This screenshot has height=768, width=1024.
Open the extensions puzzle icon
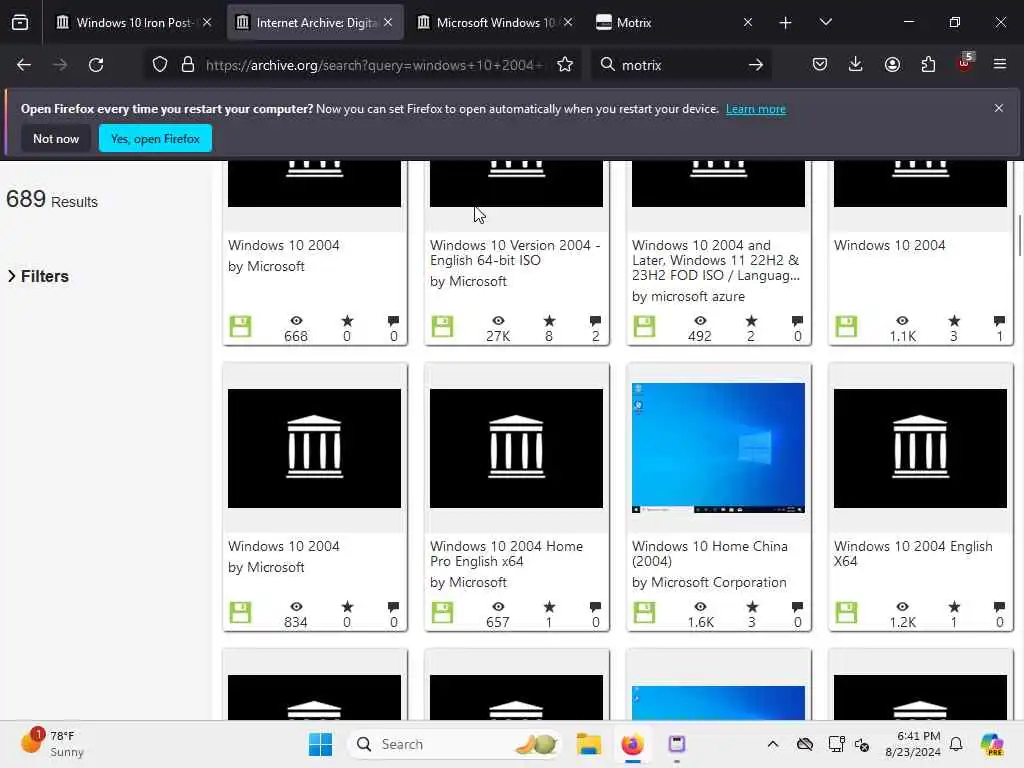point(928,65)
